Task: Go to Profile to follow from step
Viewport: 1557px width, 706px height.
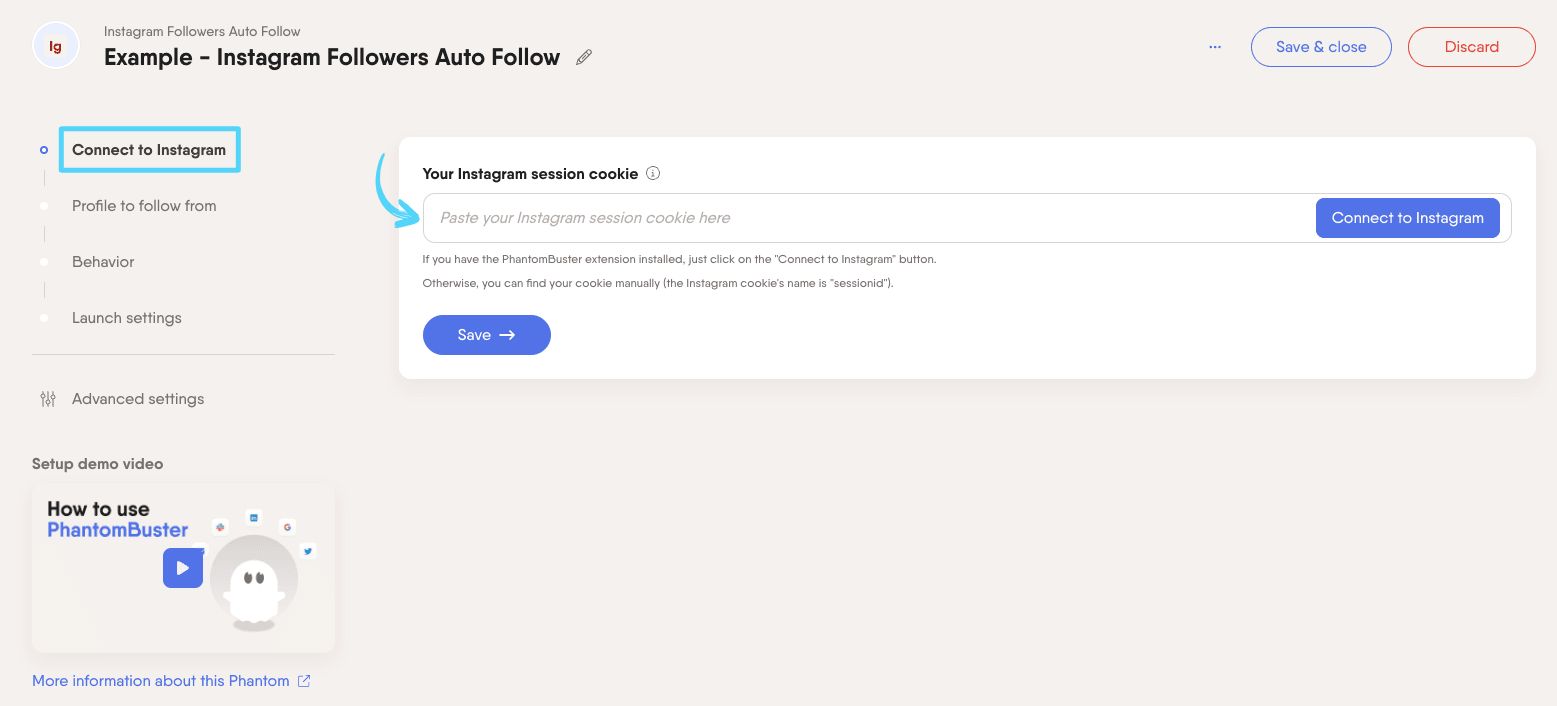Action: tap(144, 206)
